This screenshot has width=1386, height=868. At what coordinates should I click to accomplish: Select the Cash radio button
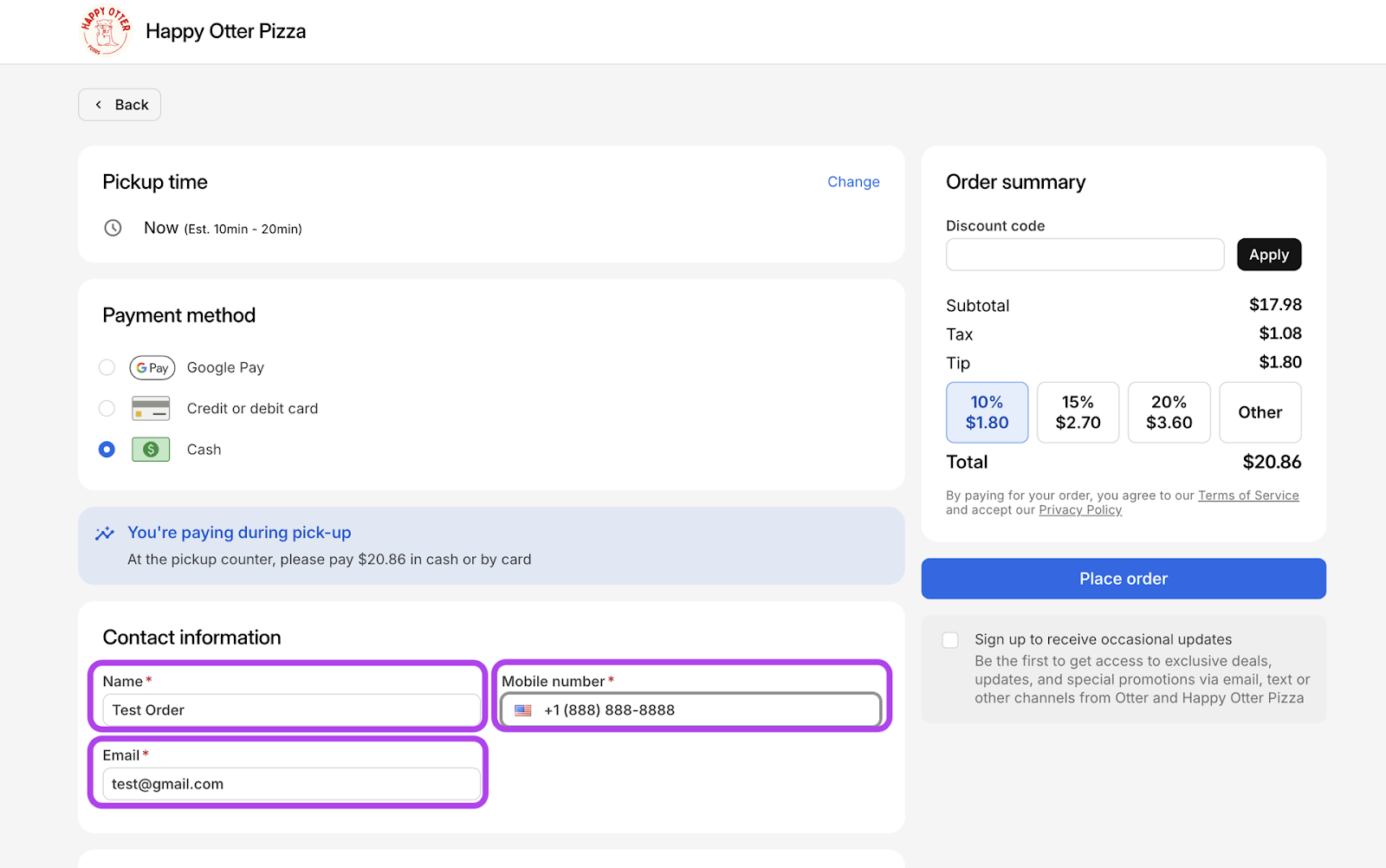tap(107, 450)
